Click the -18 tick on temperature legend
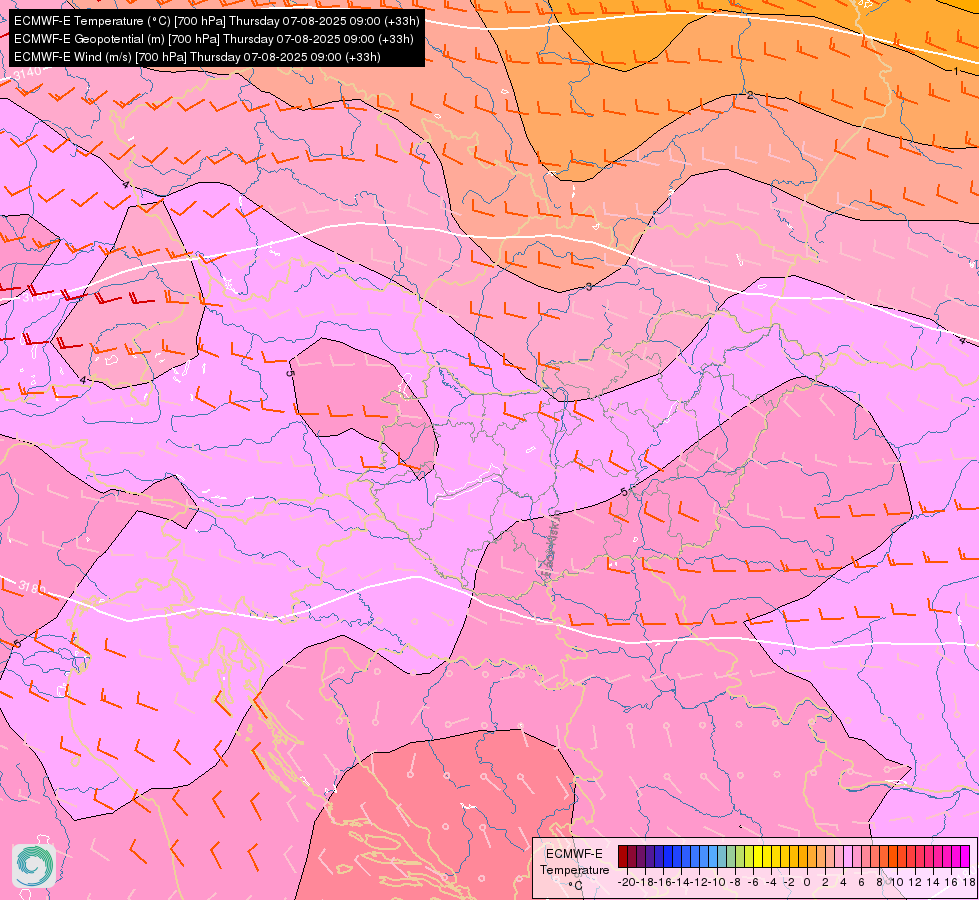The height and width of the screenshot is (900, 979). point(646,882)
